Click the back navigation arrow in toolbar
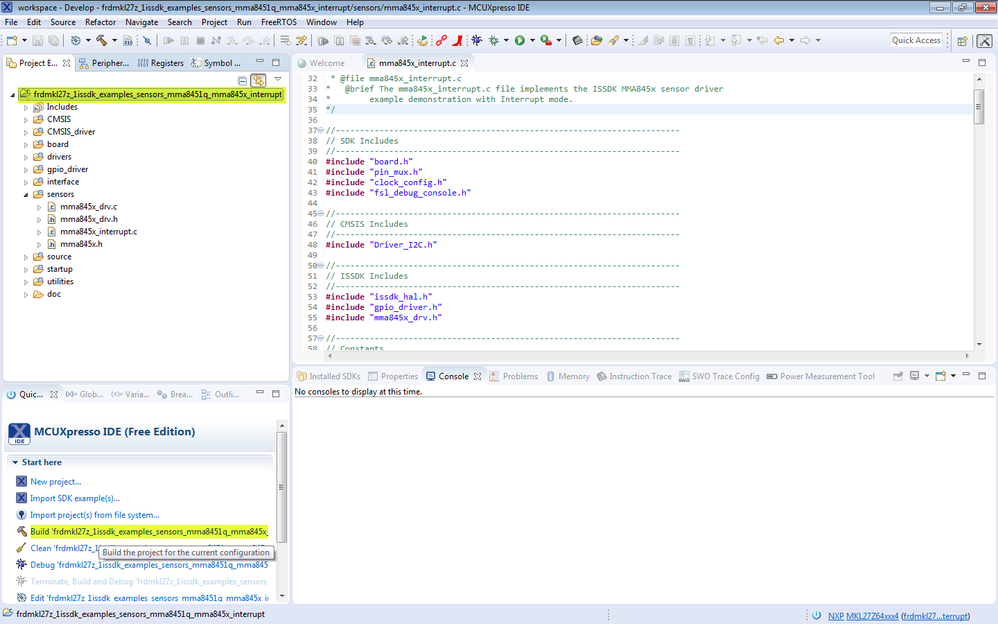The image size is (998, 624). coord(779,41)
